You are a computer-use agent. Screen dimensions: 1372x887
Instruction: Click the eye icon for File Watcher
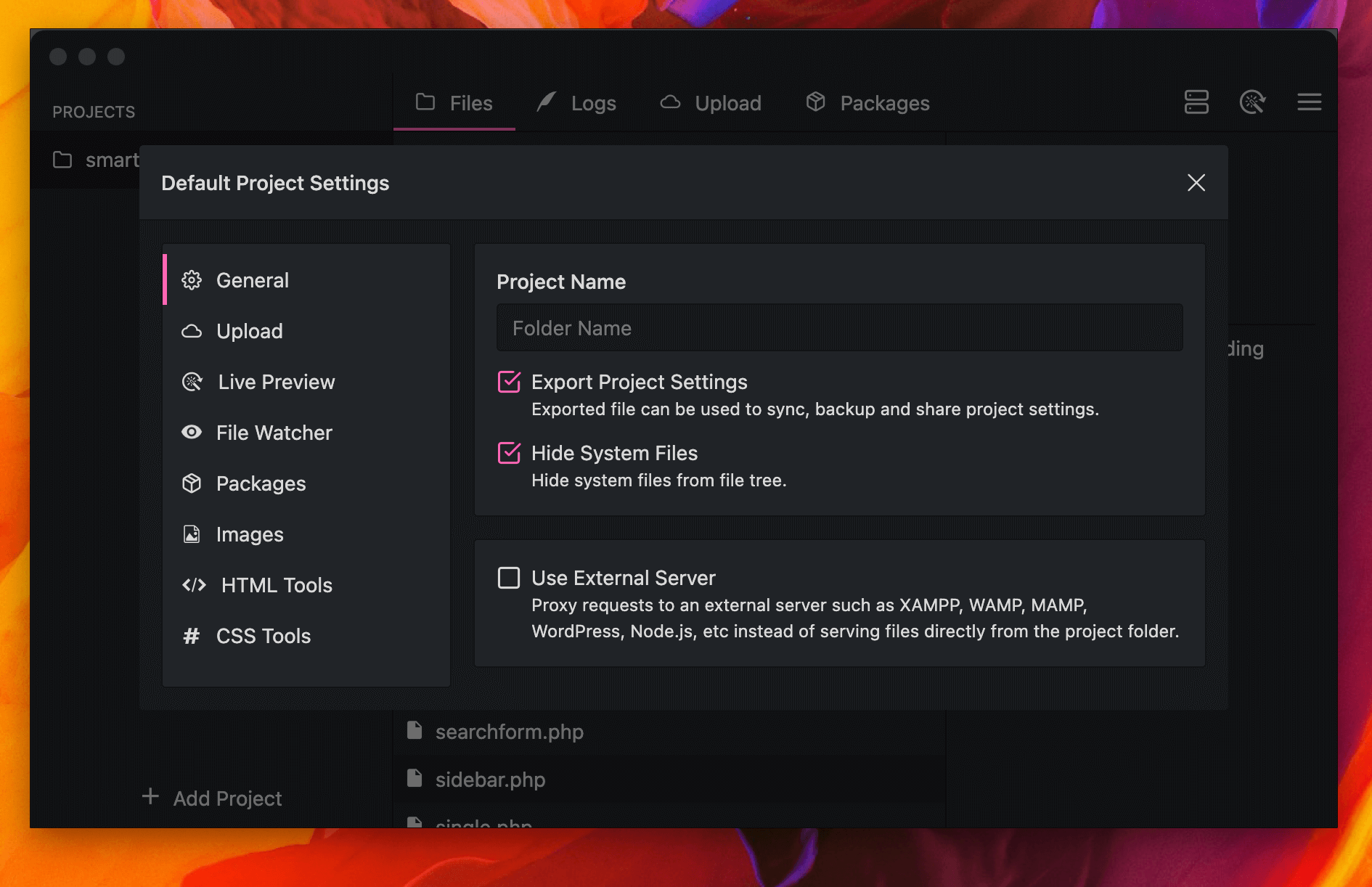coord(192,433)
